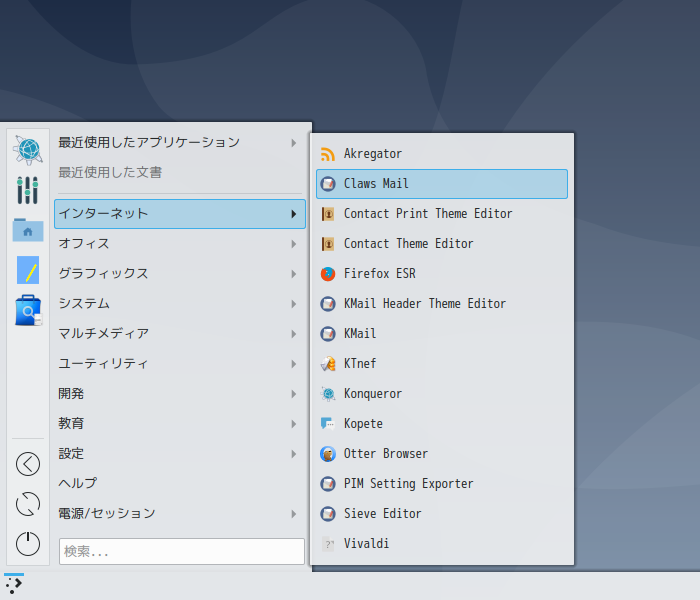Image resolution: width=700 pixels, height=600 pixels.
Task: Click the KMail entry's envelope icon
Action: click(x=328, y=333)
